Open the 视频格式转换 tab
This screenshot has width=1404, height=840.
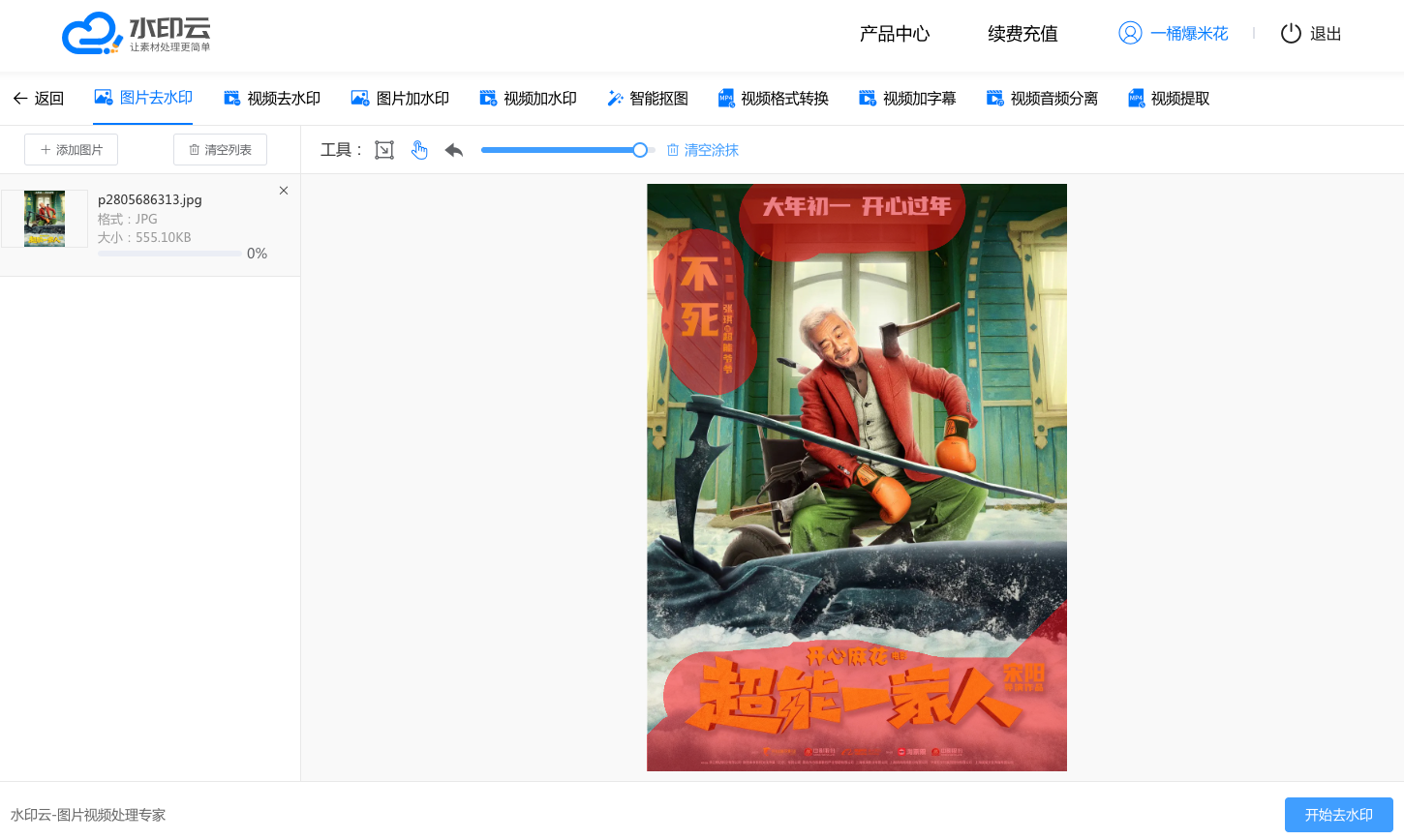[774, 99]
